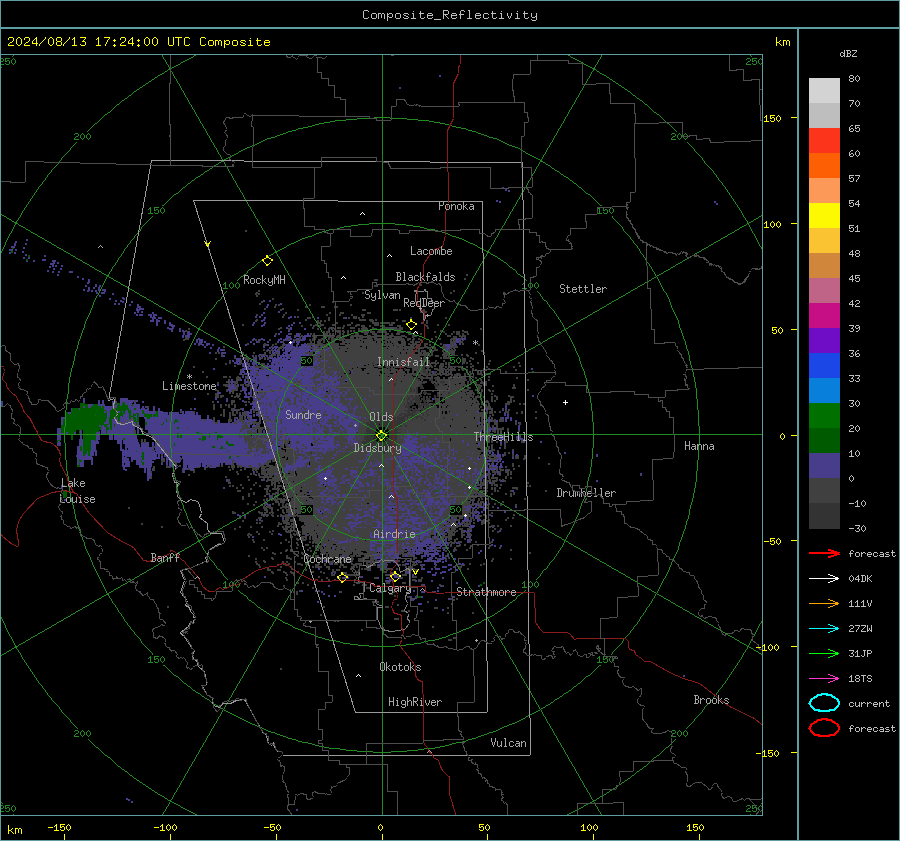Click the Blackfalds label
Image resolution: width=900 pixels, height=841 pixels.
[x=425, y=277]
